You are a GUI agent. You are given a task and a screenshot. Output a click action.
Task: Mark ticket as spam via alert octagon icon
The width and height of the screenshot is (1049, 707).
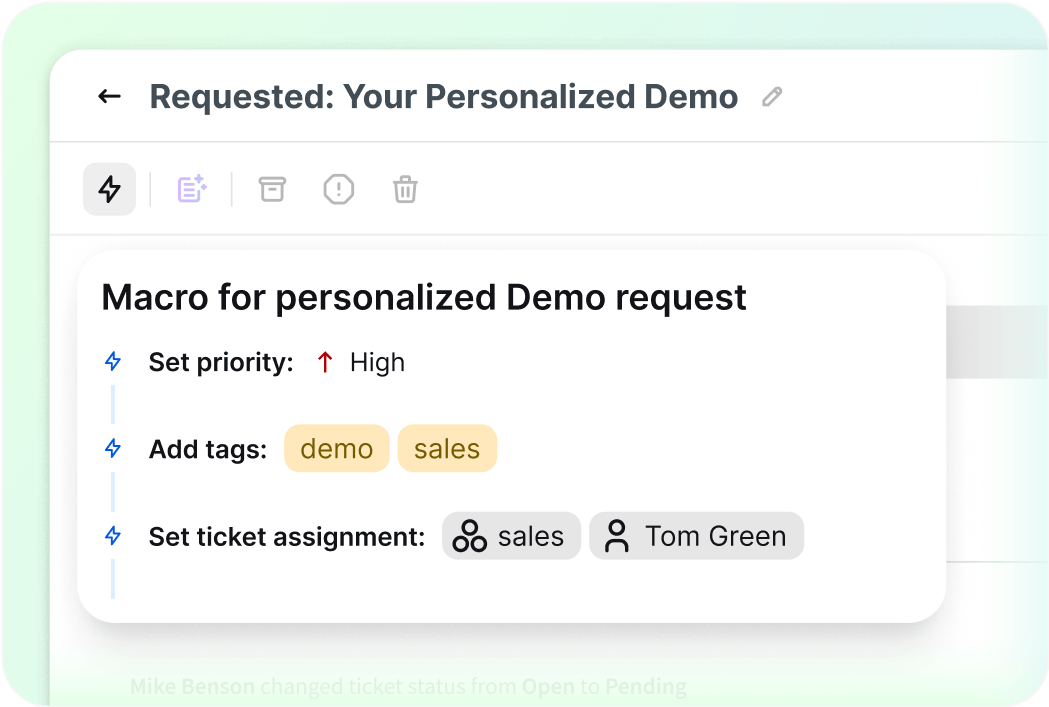coord(338,189)
